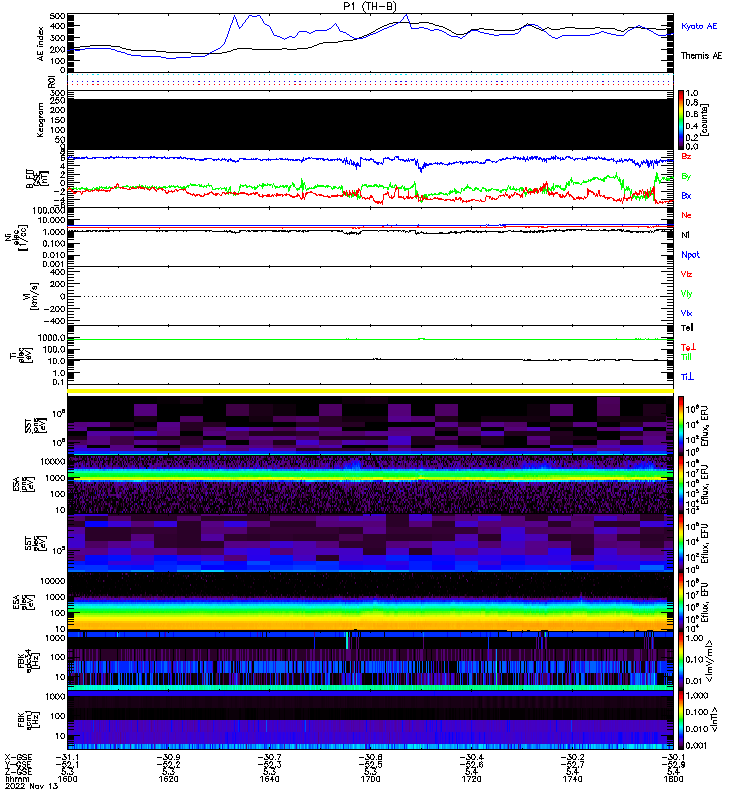The width and height of the screenshot is (750, 800).
Task: Click the Keogram counts color bar
Action: point(681,120)
